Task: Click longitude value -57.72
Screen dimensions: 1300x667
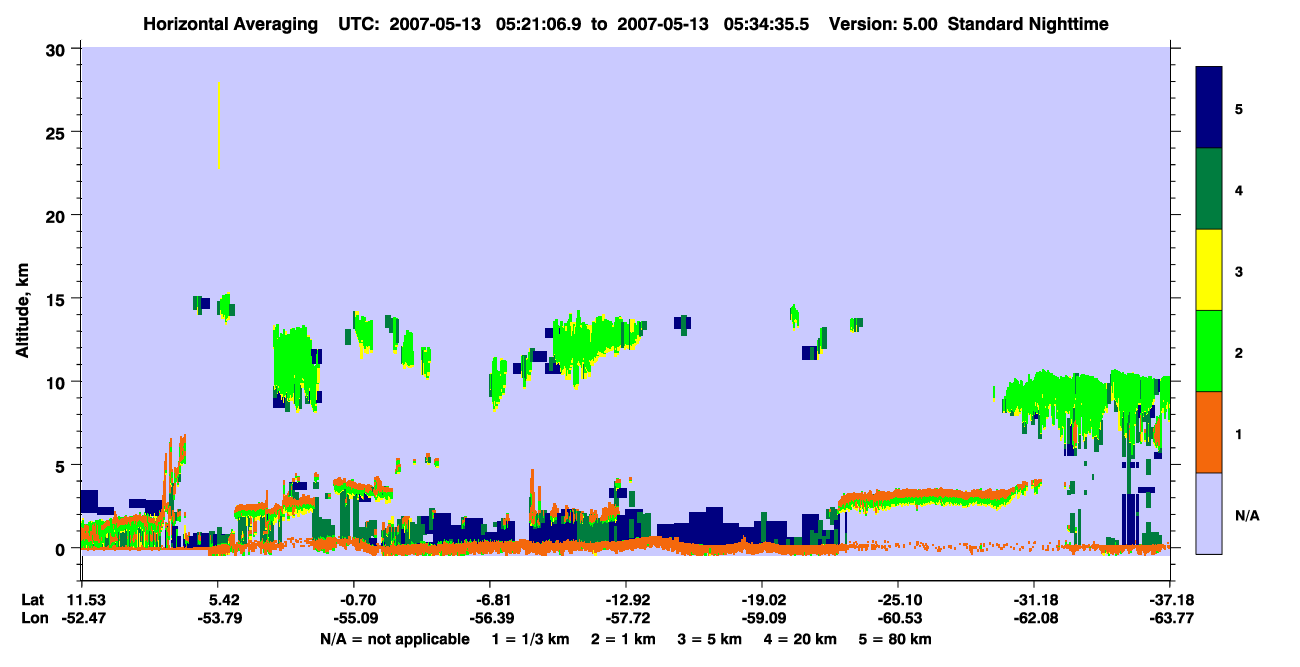Action: (x=626, y=619)
